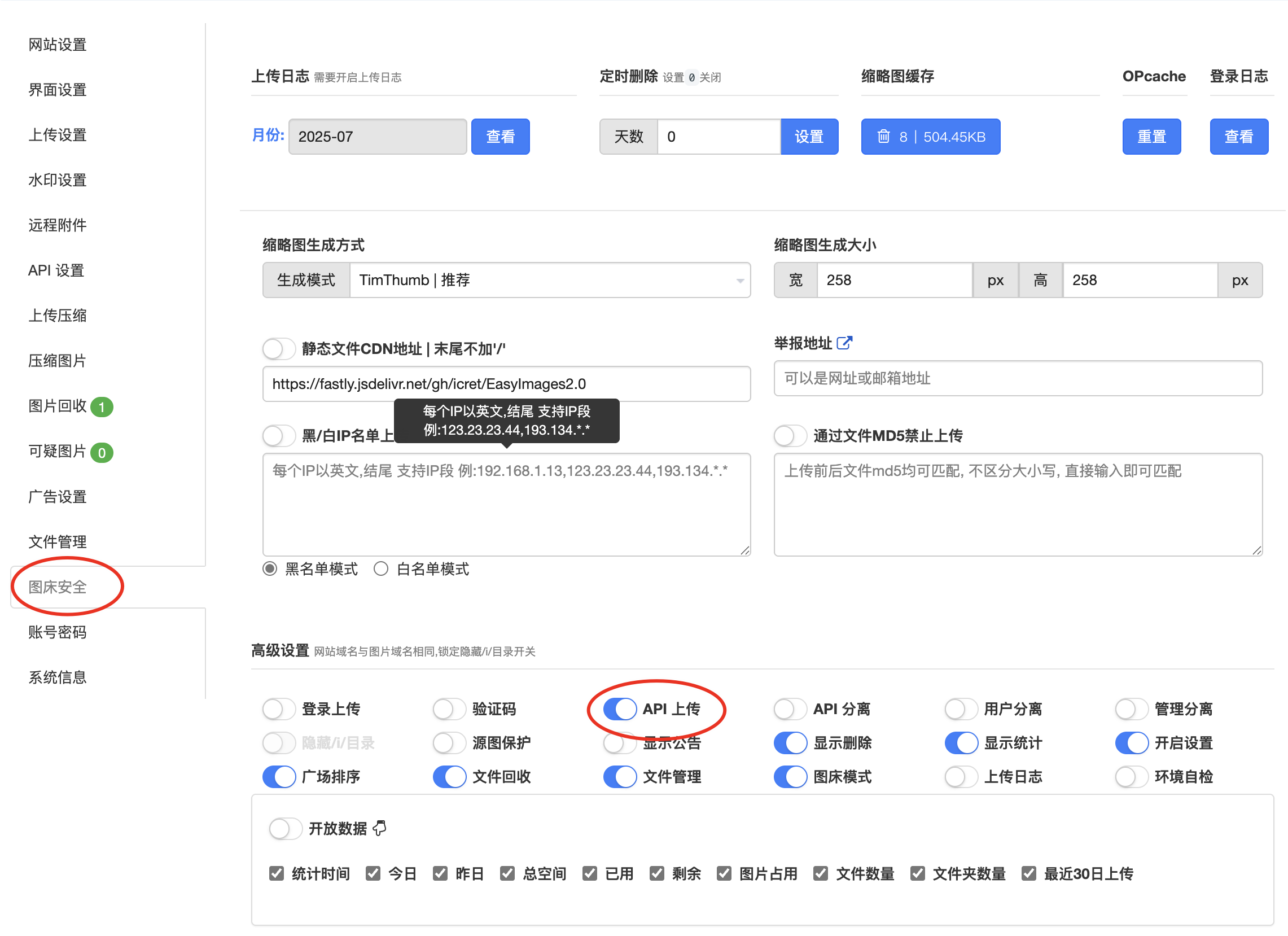Image resolution: width=1288 pixels, height=936 pixels.
Task: Switch to the 系统信息 section
Action: pyautogui.click(x=57, y=676)
